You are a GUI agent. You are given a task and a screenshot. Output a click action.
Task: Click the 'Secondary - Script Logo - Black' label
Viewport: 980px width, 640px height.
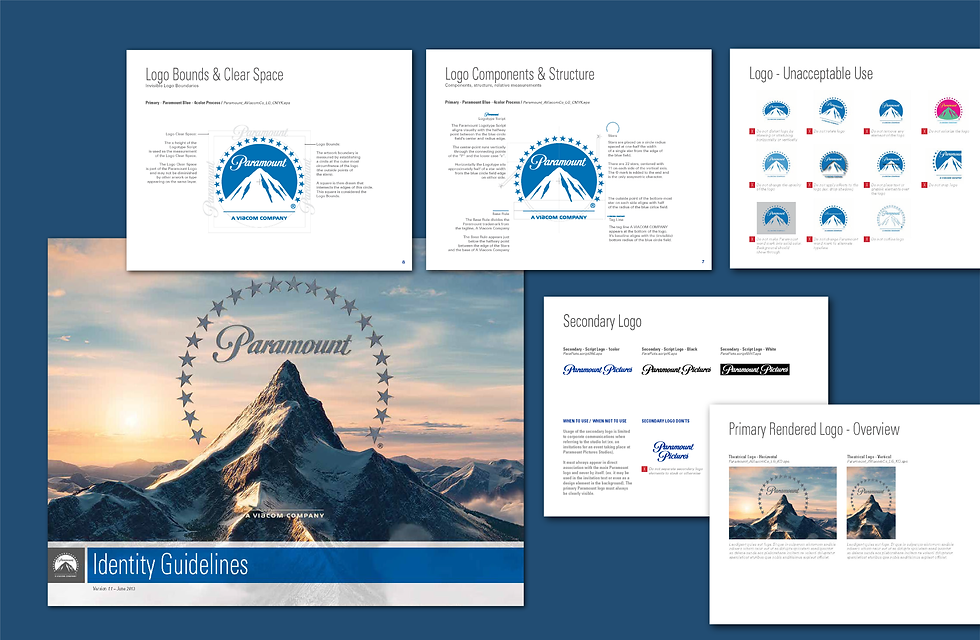[x=669, y=349]
